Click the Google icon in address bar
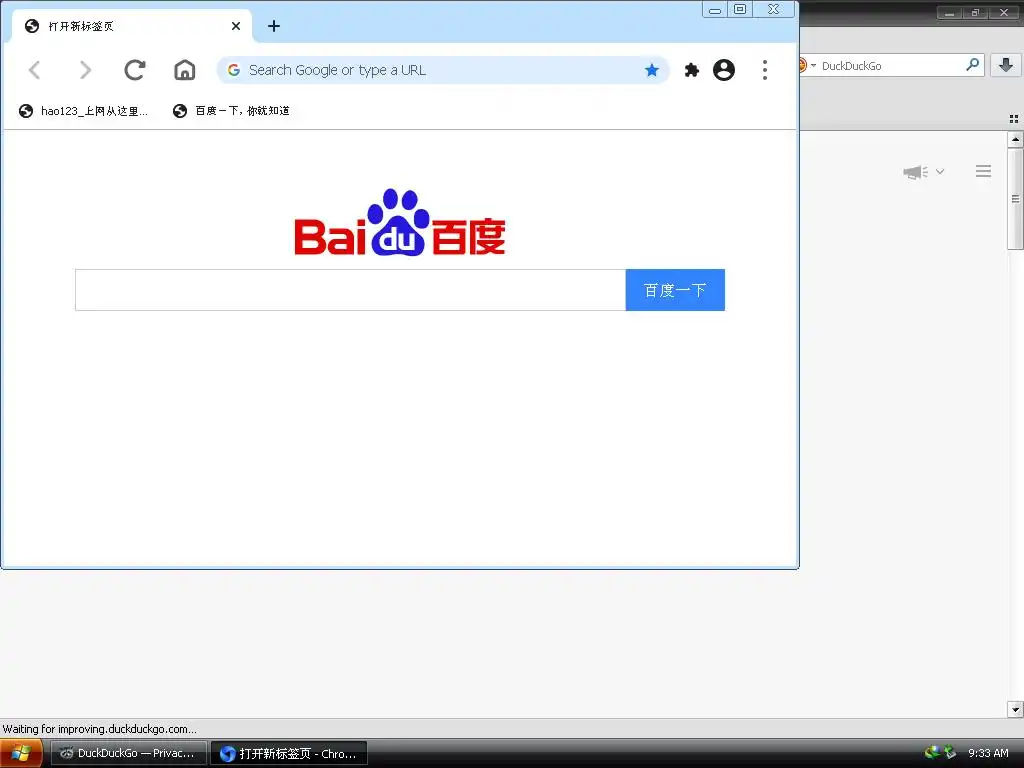The height and width of the screenshot is (768, 1024). tap(234, 70)
